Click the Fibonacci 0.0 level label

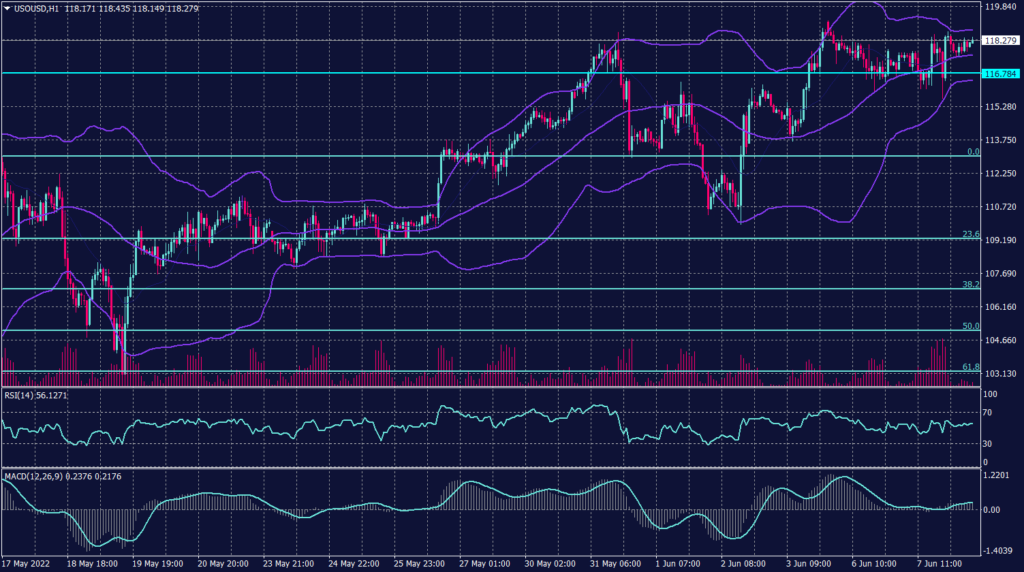coord(972,152)
